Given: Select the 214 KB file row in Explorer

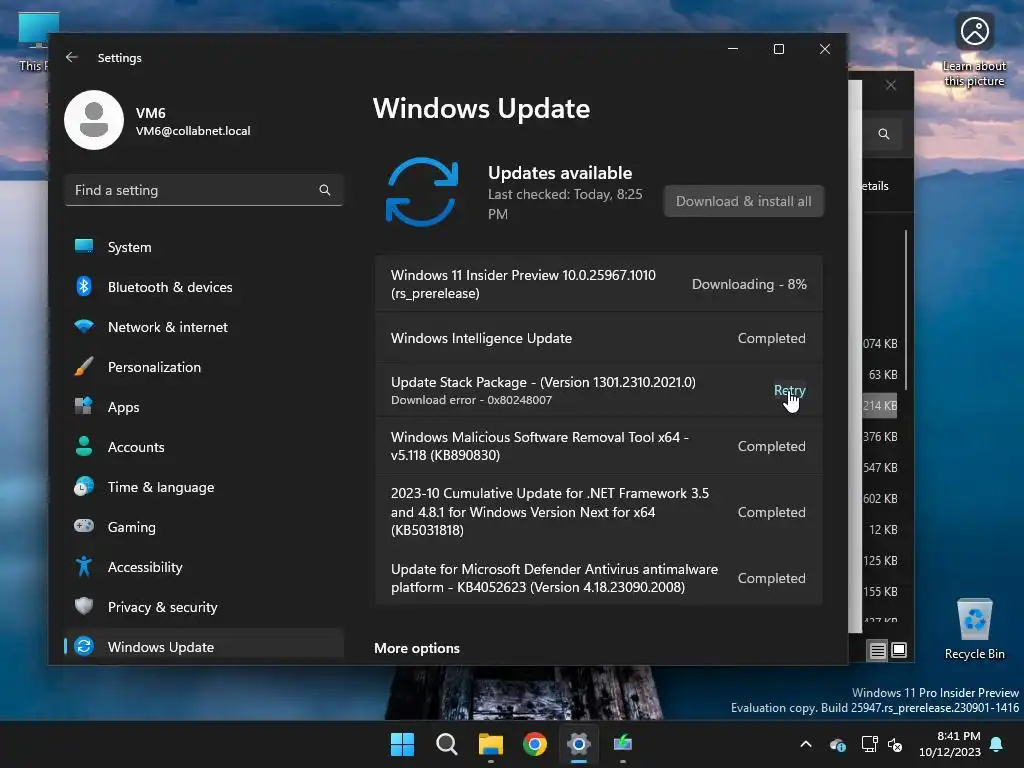Looking at the screenshot, I should [880, 406].
